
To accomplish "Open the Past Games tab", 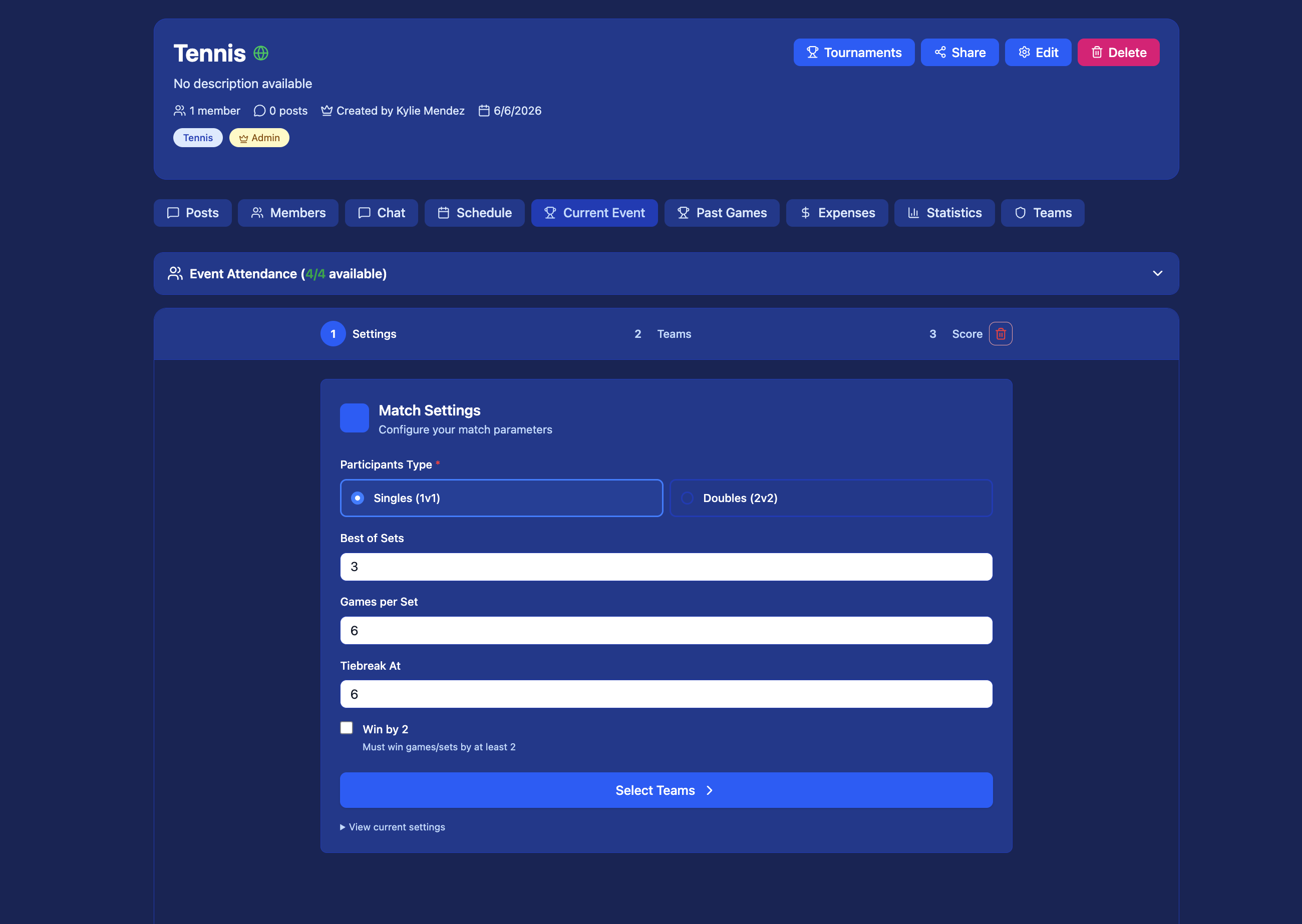I will coord(722,213).
